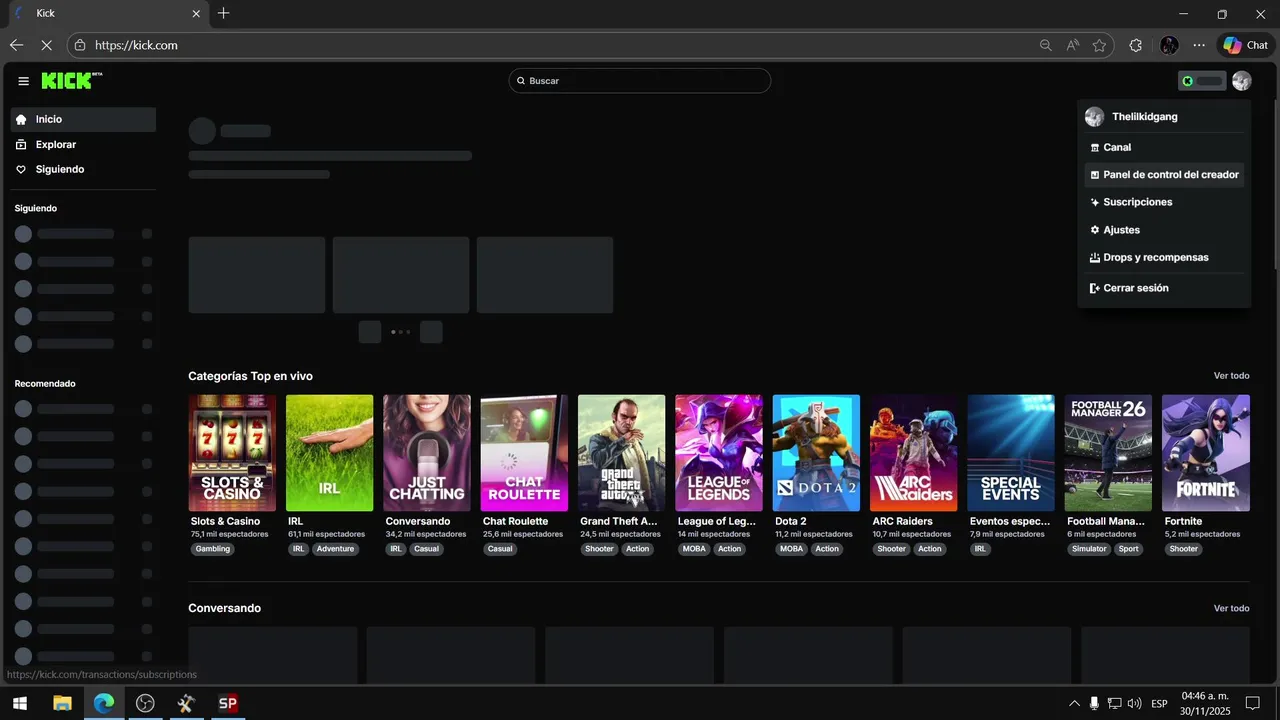Open Chat Roulette category thumbnail
1280x720 pixels.
point(524,453)
